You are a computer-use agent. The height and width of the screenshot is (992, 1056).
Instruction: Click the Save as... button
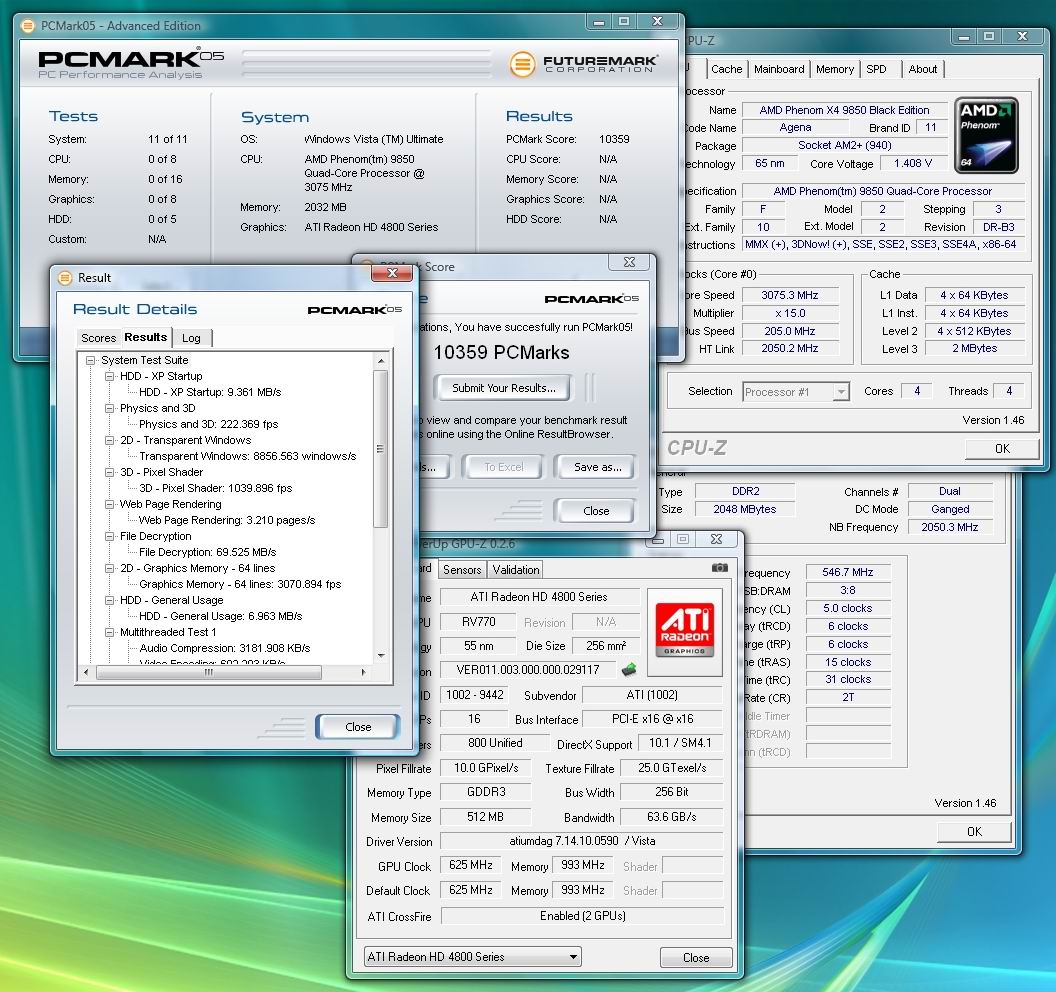tap(597, 467)
